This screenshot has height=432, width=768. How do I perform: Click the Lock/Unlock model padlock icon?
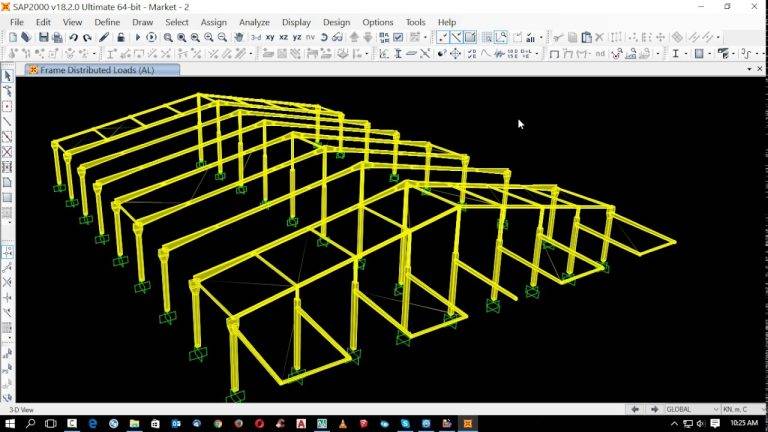pos(120,38)
